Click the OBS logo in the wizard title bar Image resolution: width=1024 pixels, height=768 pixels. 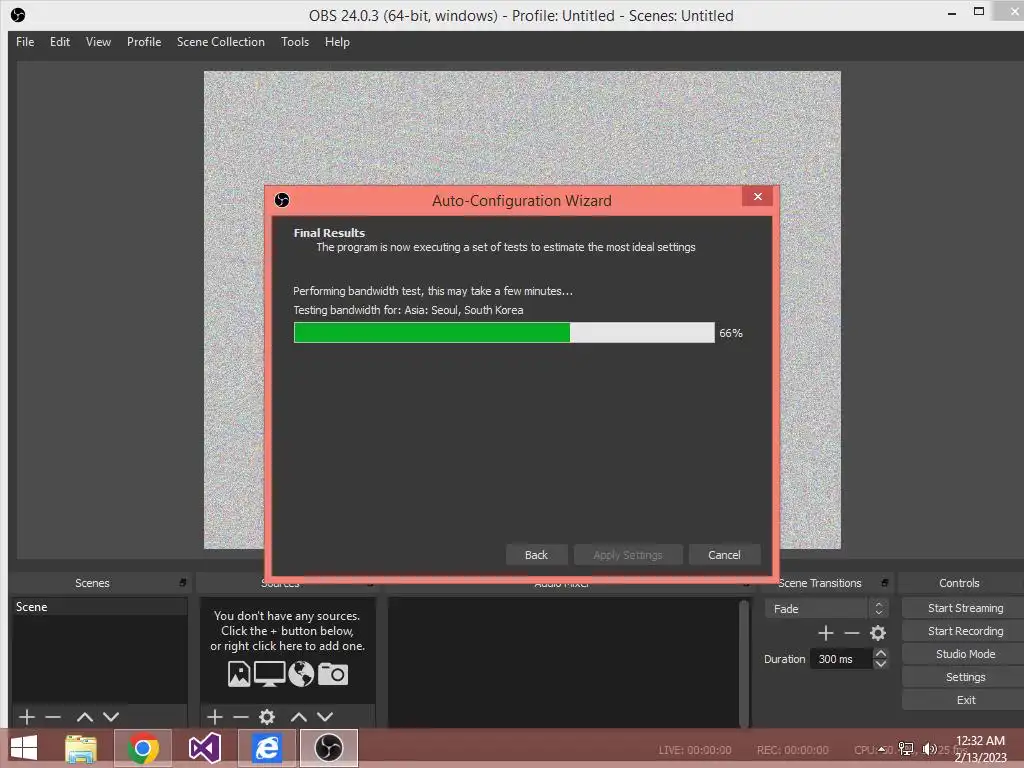tap(282, 200)
